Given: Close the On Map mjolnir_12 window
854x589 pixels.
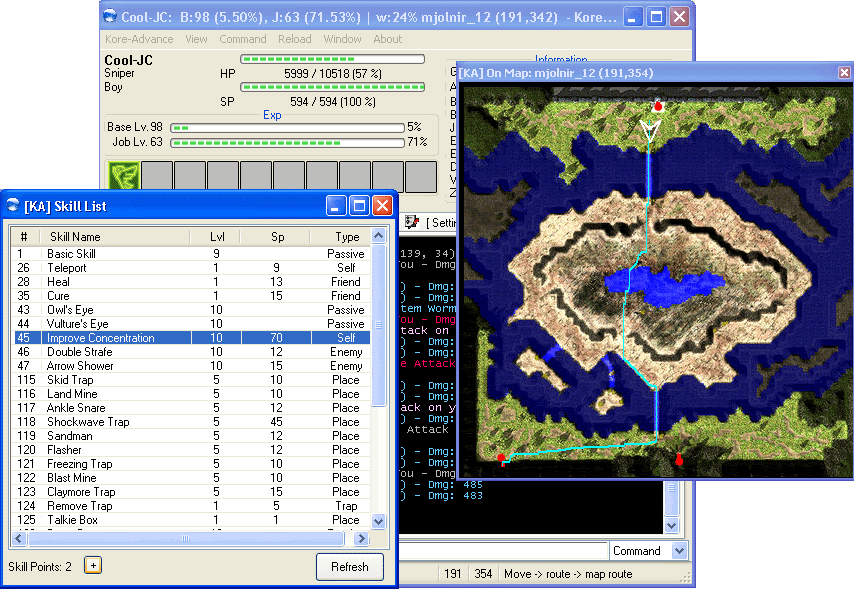Looking at the screenshot, I should (x=844, y=72).
